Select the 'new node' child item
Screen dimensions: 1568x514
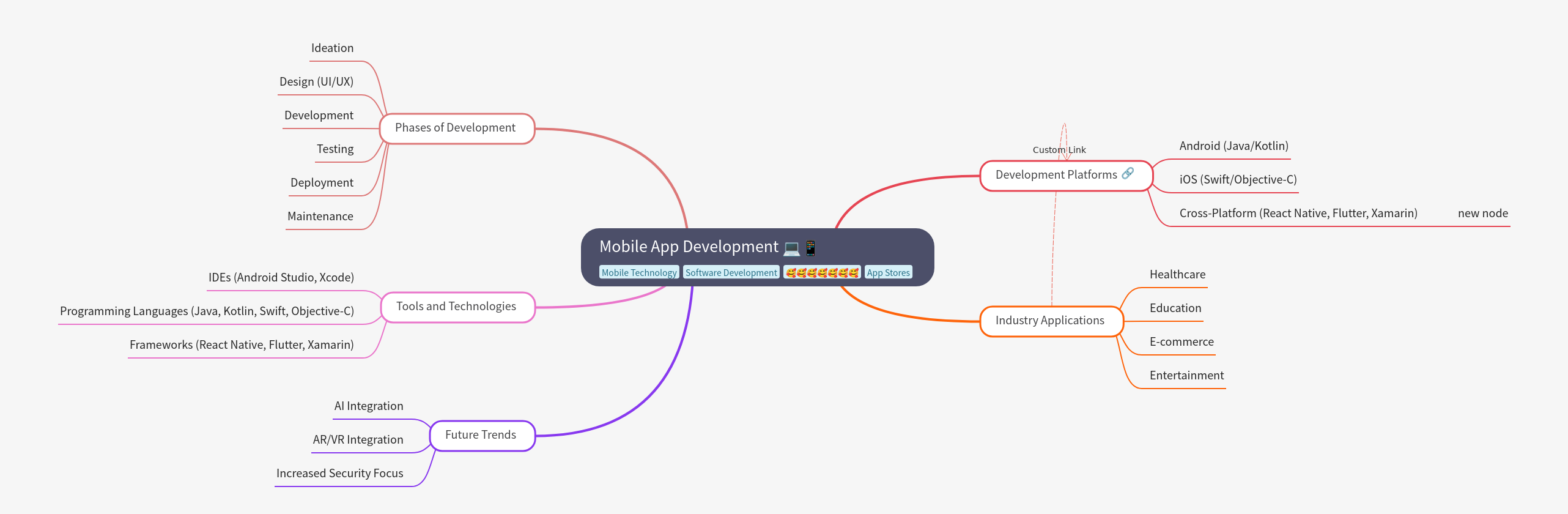click(1482, 214)
